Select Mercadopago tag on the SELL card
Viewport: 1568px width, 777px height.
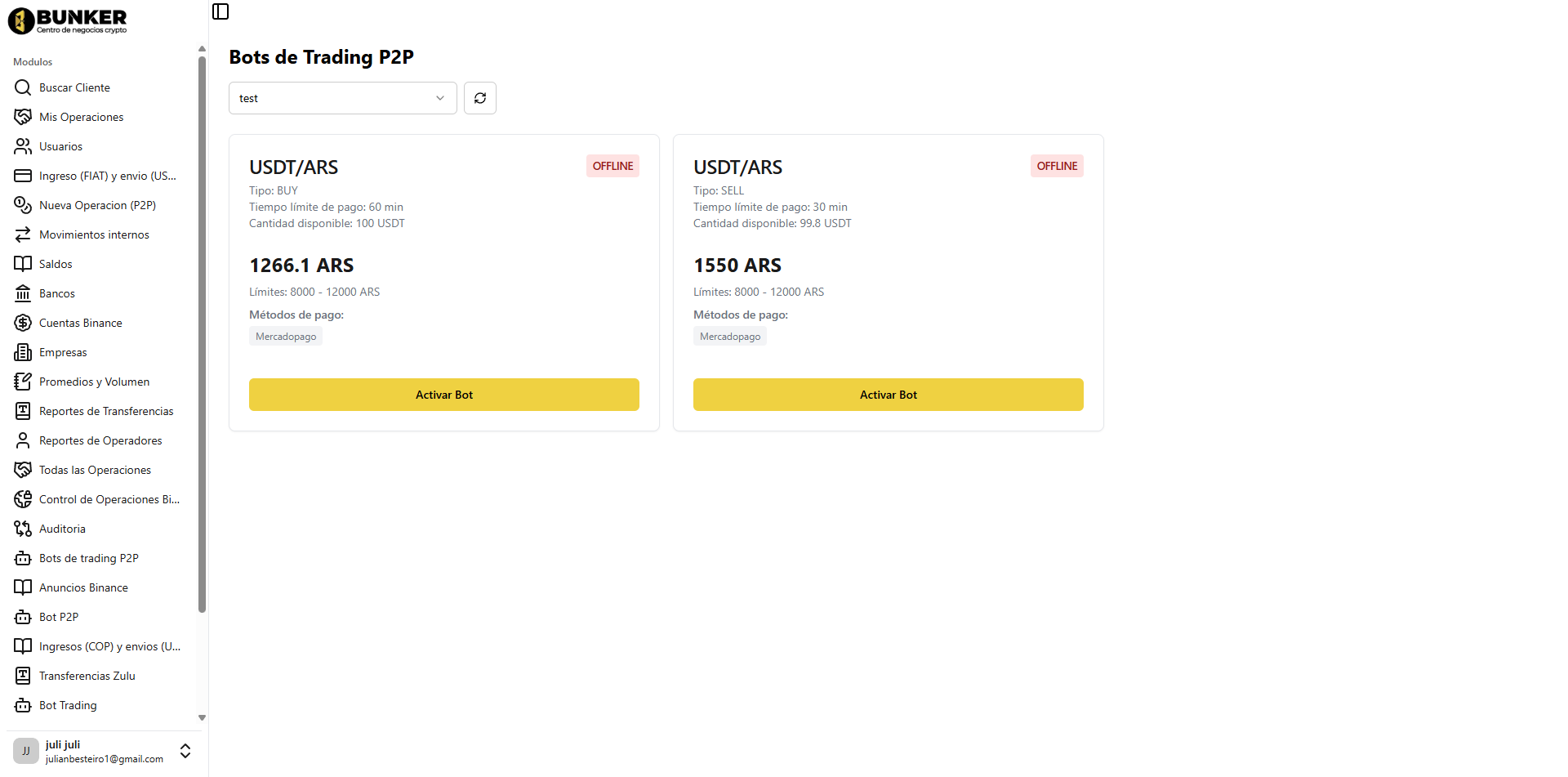(729, 337)
